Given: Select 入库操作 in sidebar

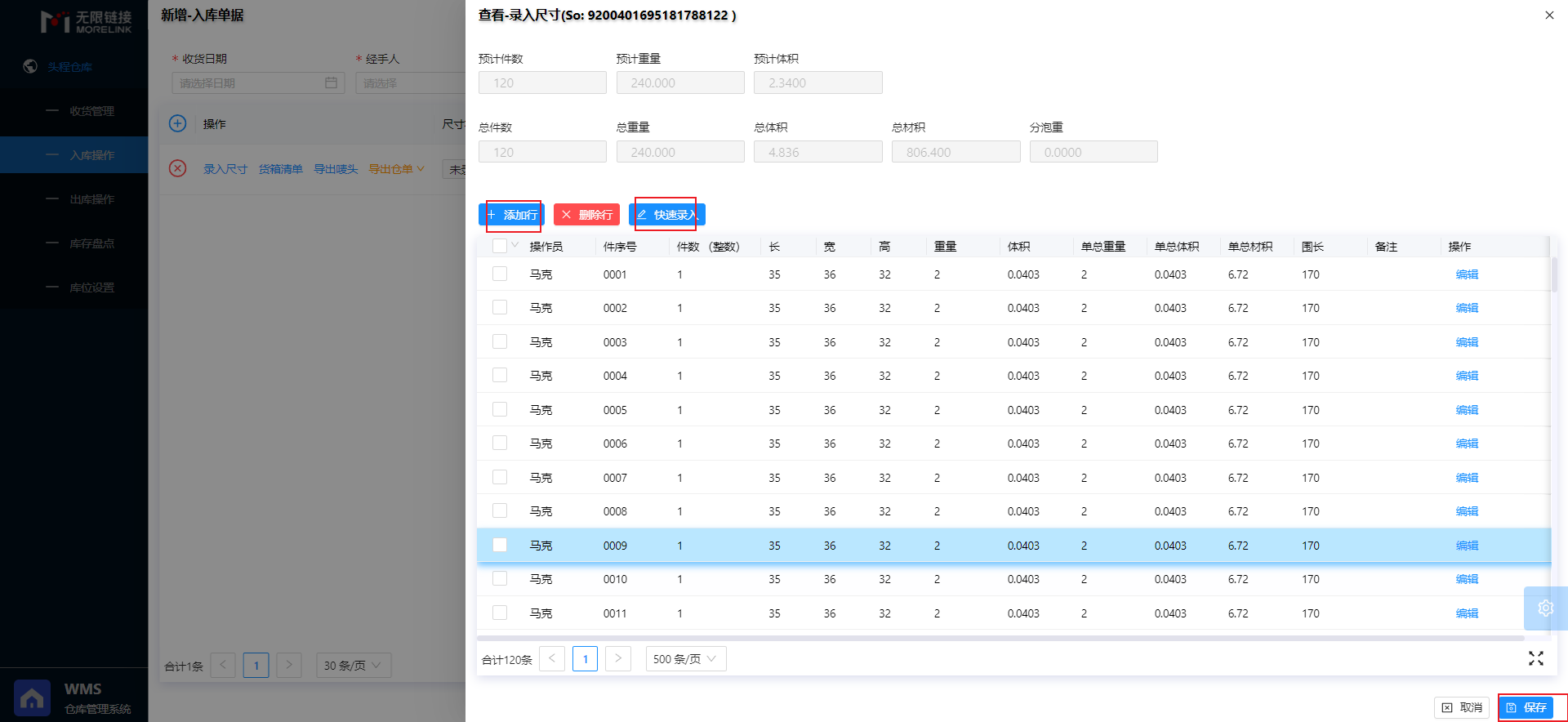Looking at the screenshot, I should (73, 155).
